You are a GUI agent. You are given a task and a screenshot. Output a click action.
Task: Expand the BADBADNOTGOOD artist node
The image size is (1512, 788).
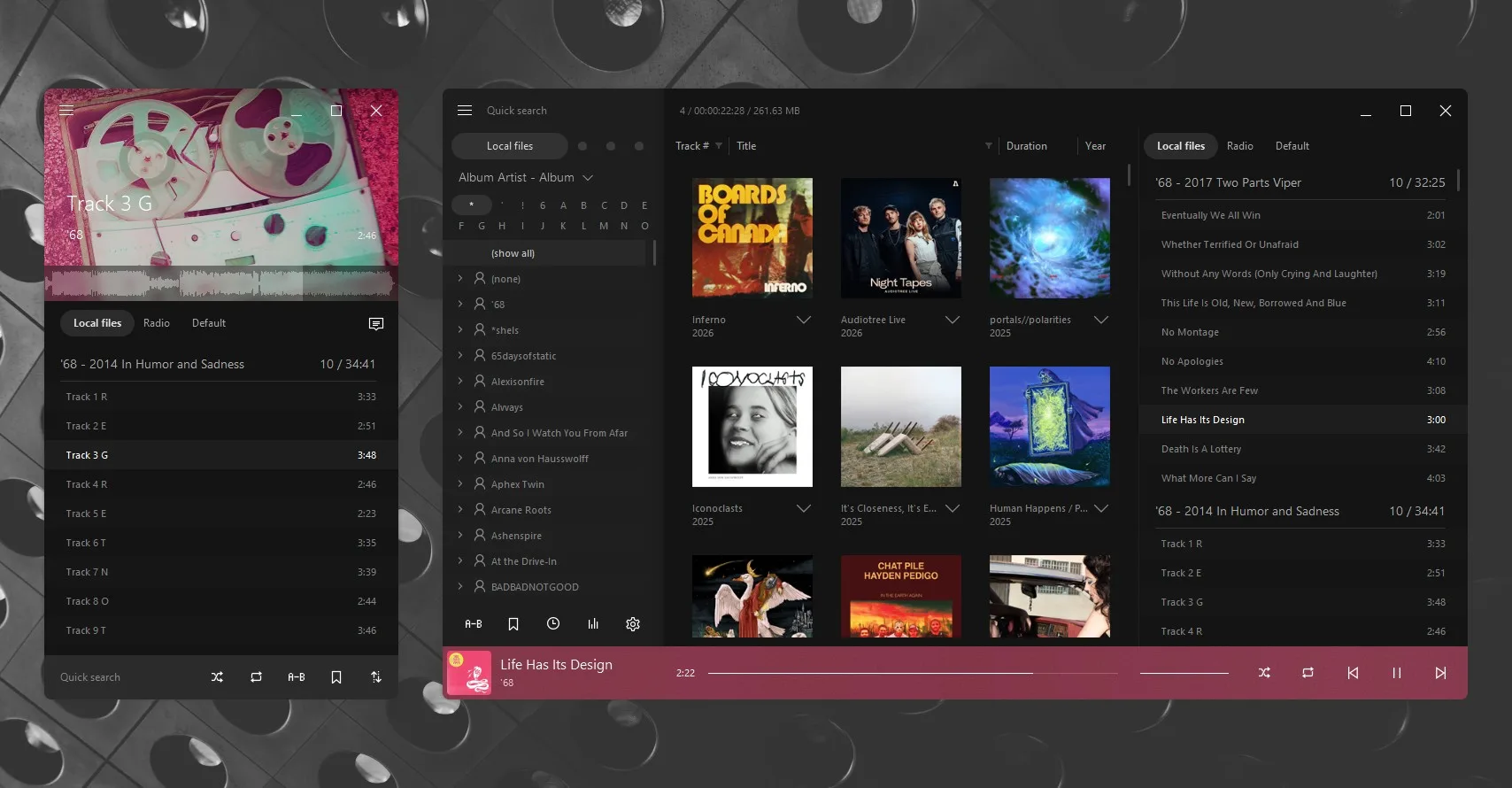click(x=460, y=586)
